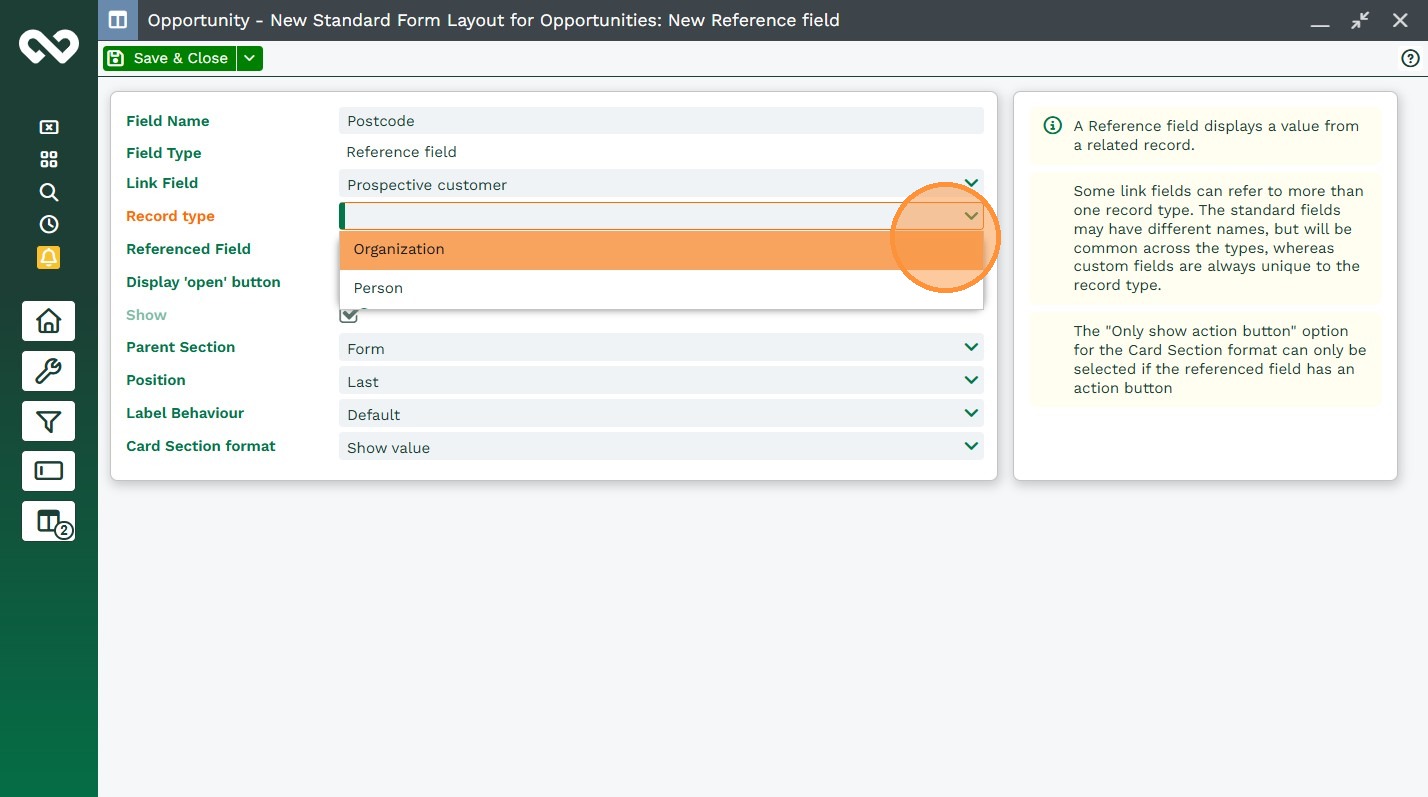Open the layout icon with badge 2

coord(48,521)
